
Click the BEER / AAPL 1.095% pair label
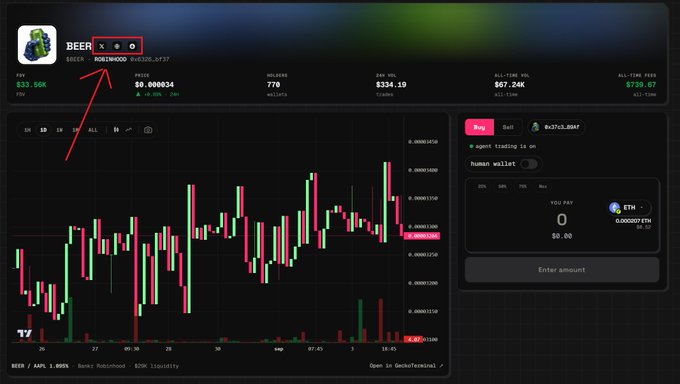(39, 366)
